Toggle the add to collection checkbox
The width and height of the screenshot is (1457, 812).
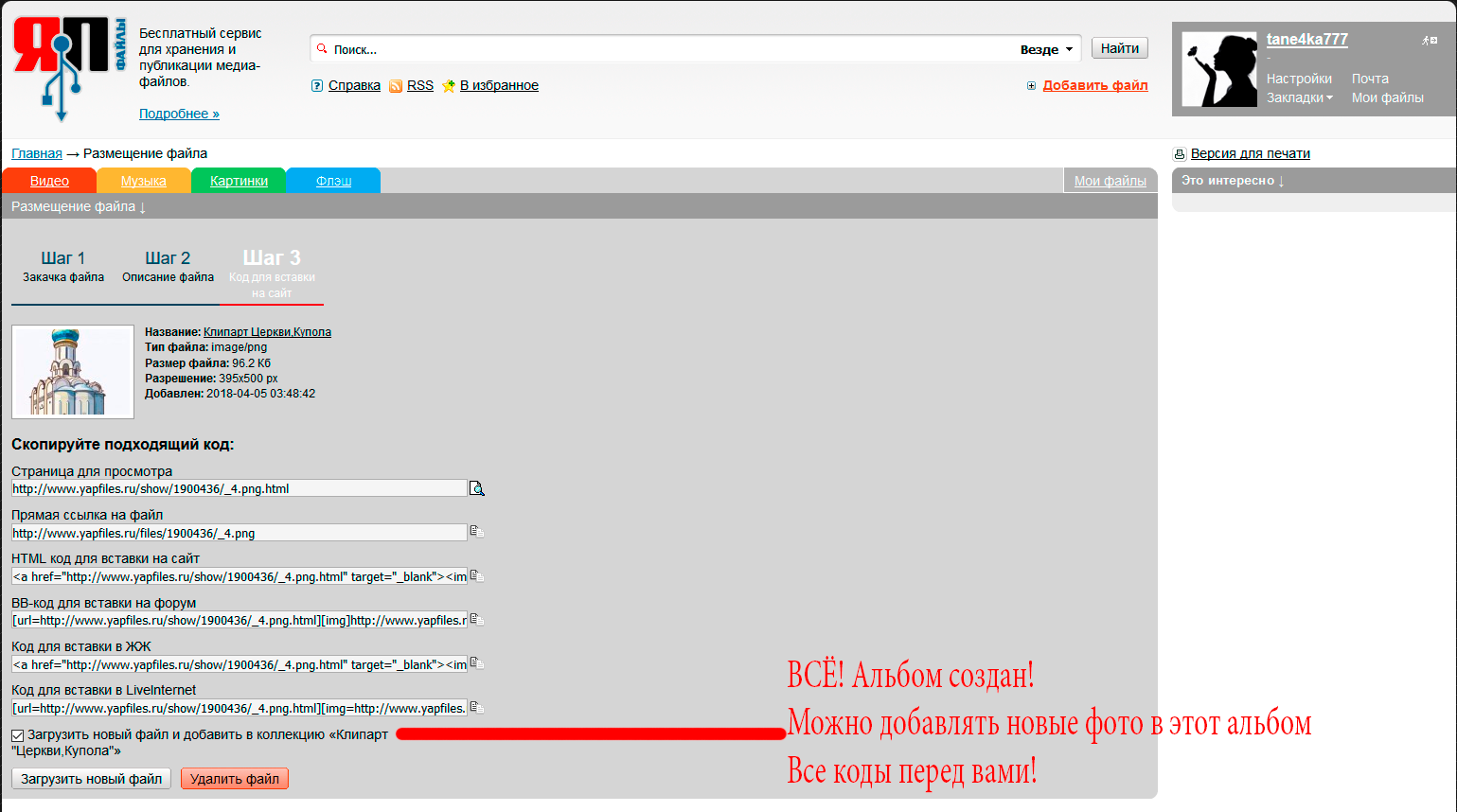click(x=18, y=735)
